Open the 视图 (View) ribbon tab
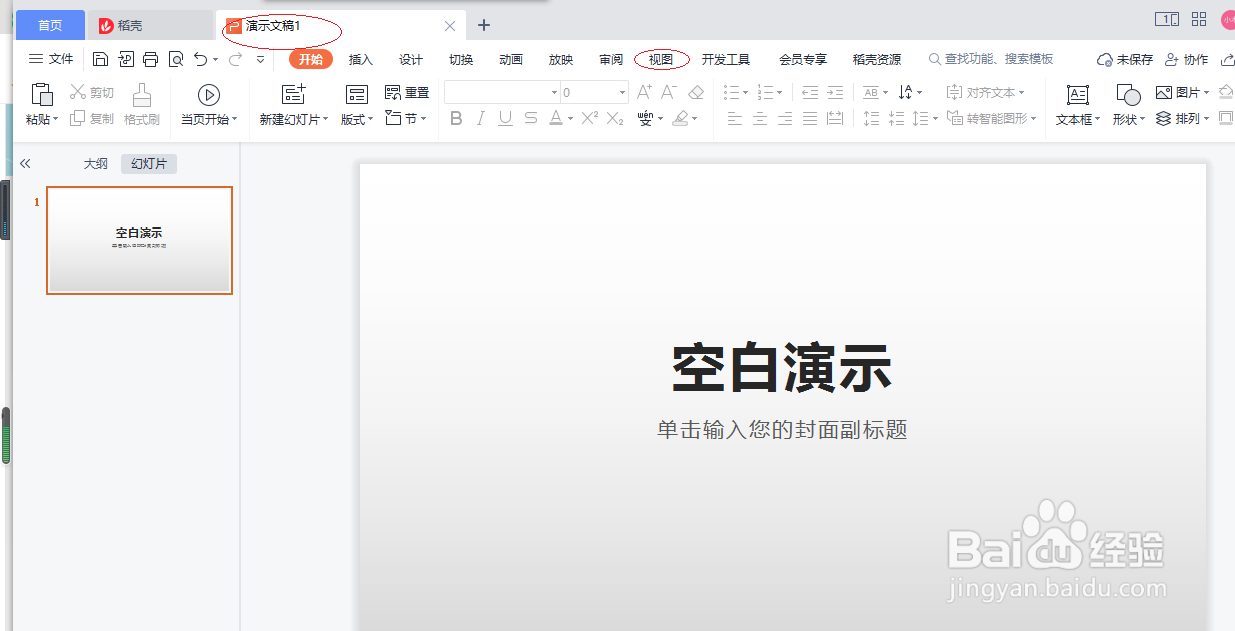The width and height of the screenshot is (1235, 631). coord(660,59)
